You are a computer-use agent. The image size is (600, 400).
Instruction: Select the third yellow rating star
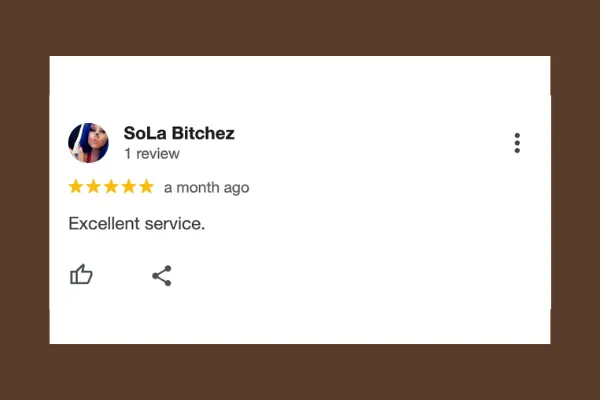[111, 187]
